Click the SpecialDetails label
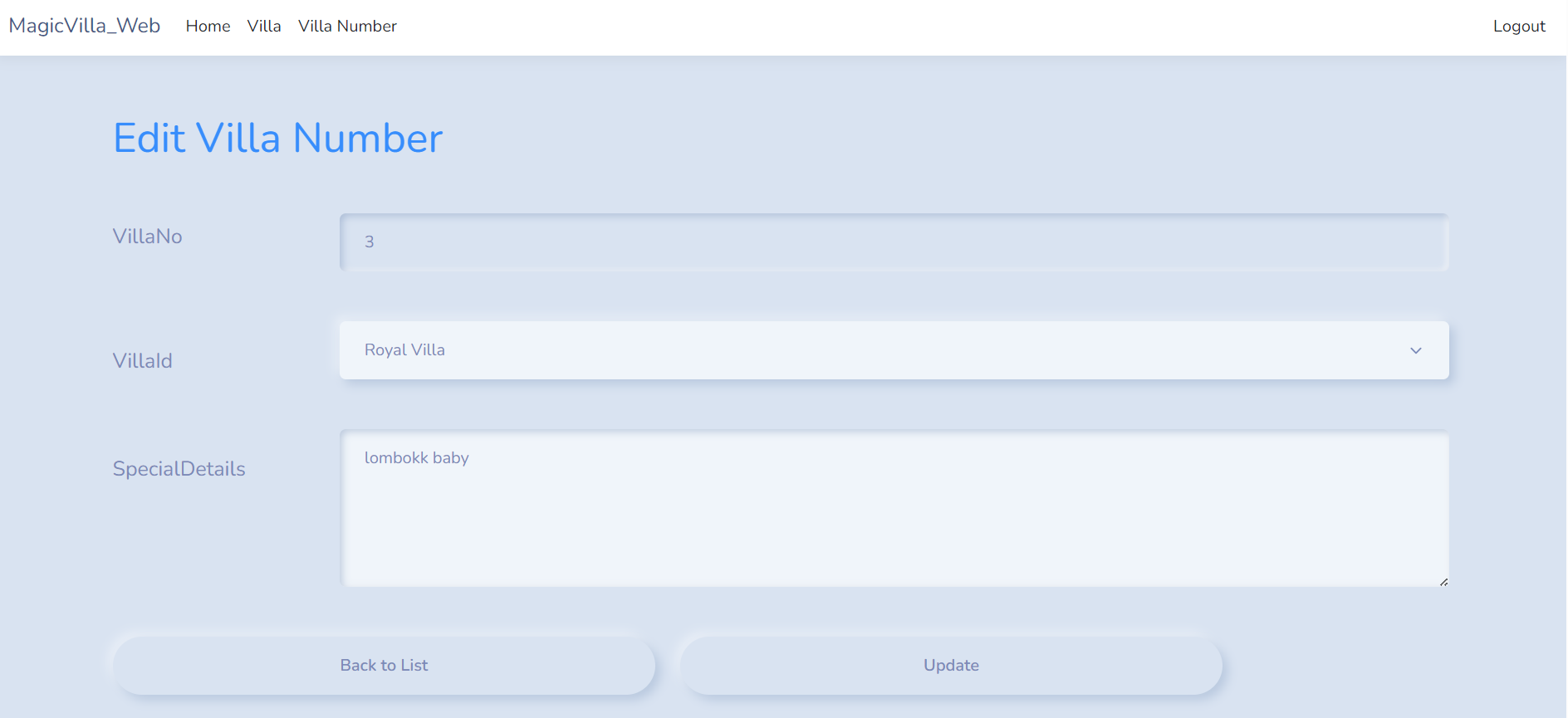This screenshot has height=718, width=1568. tap(179, 469)
